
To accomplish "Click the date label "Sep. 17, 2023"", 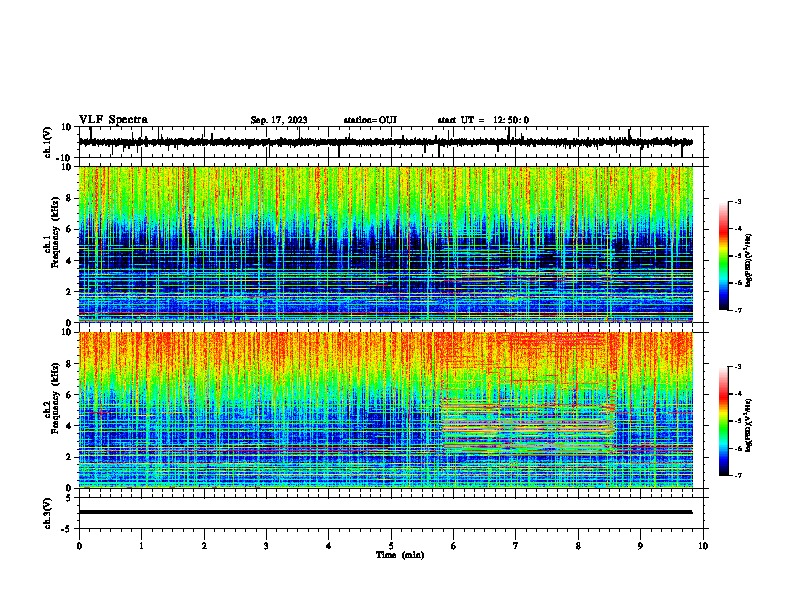I will click(x=279, y=120).
